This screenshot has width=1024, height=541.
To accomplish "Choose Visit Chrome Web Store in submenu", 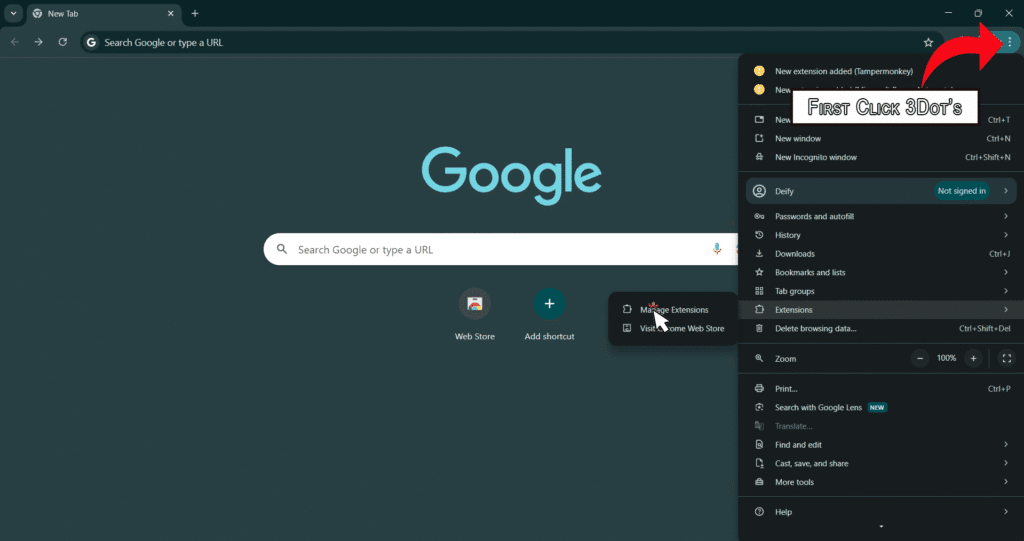I will (673, 329).
